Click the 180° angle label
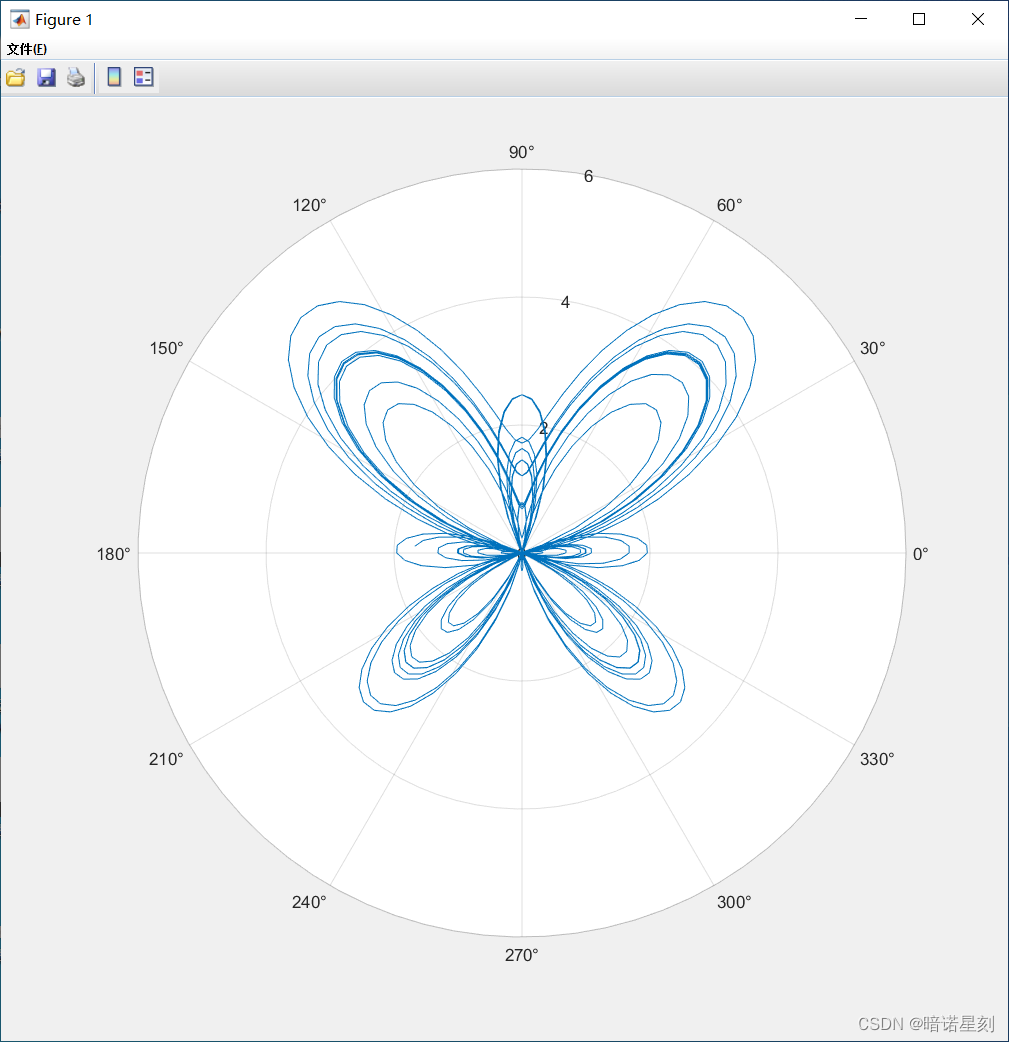 coord(114,554)
